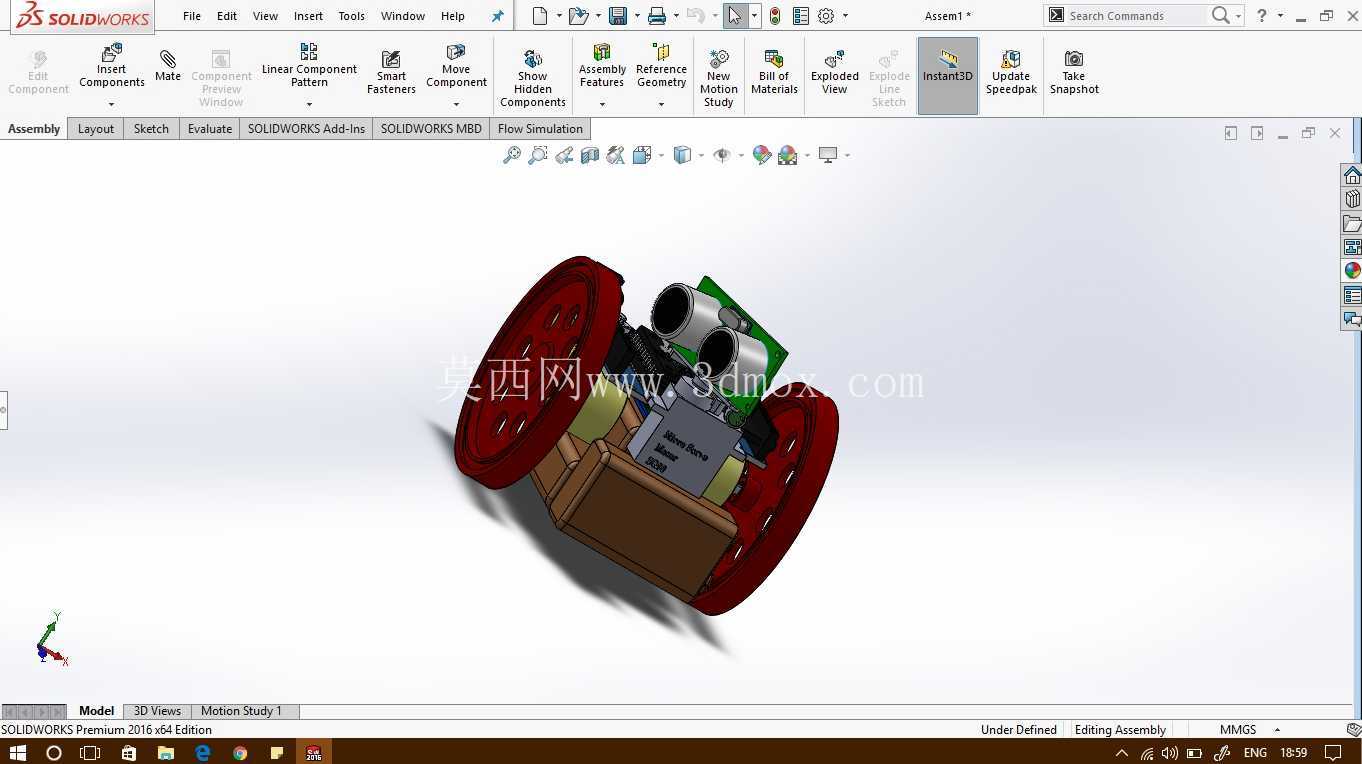Expand Linear Component Pattern dropdown arrow

pos(309,104)
